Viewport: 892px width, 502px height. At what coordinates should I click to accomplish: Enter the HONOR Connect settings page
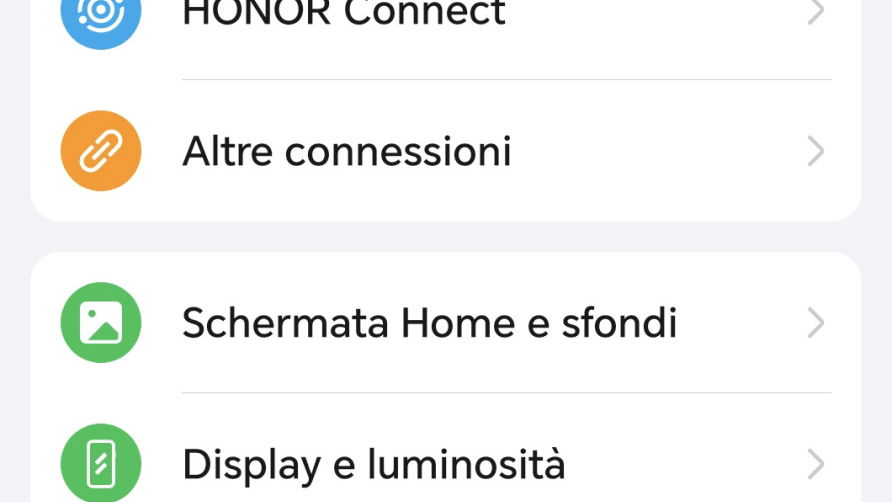coord(343,14)
